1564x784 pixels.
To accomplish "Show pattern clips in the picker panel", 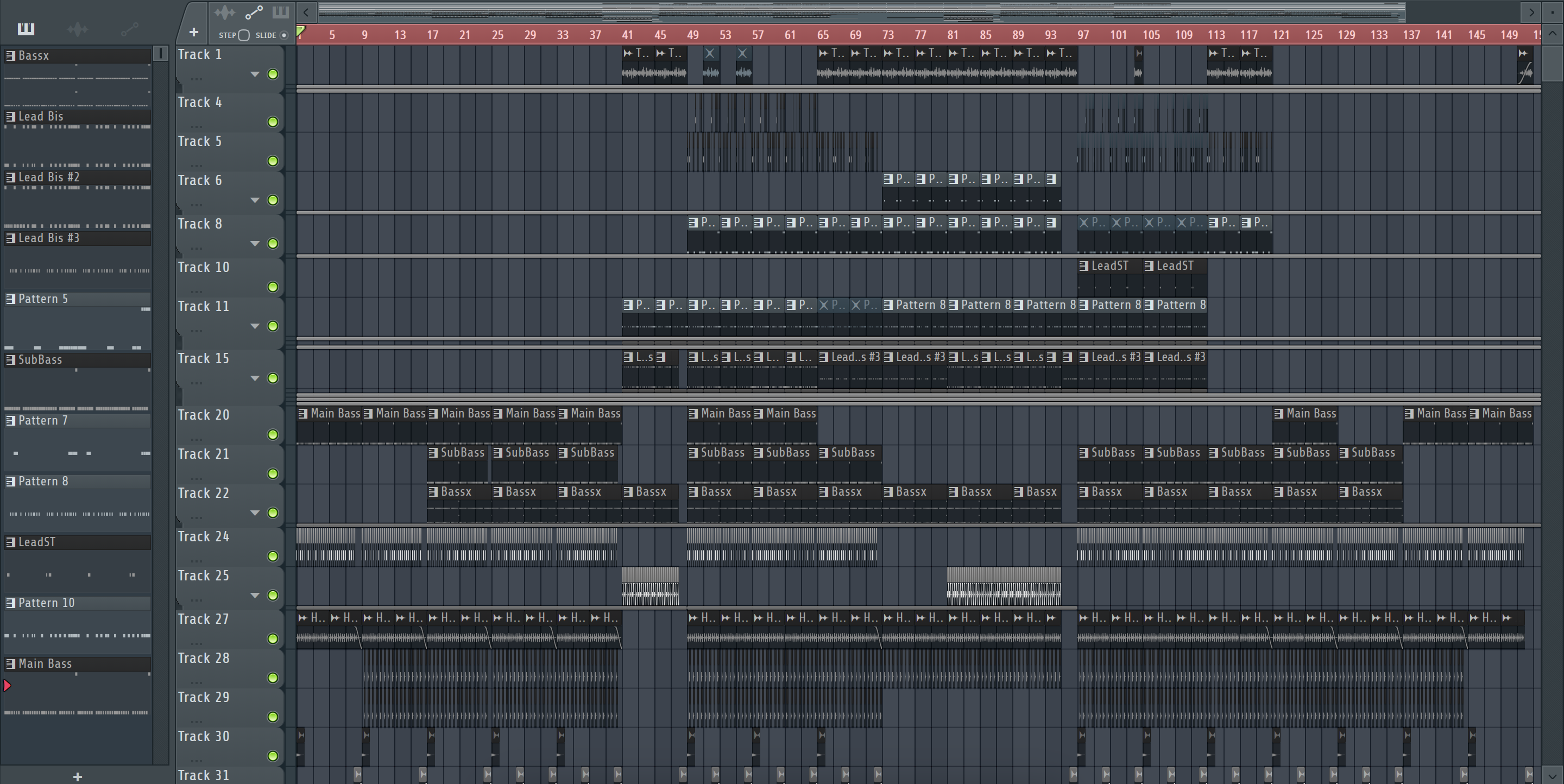I will click(x=26, y=29).
